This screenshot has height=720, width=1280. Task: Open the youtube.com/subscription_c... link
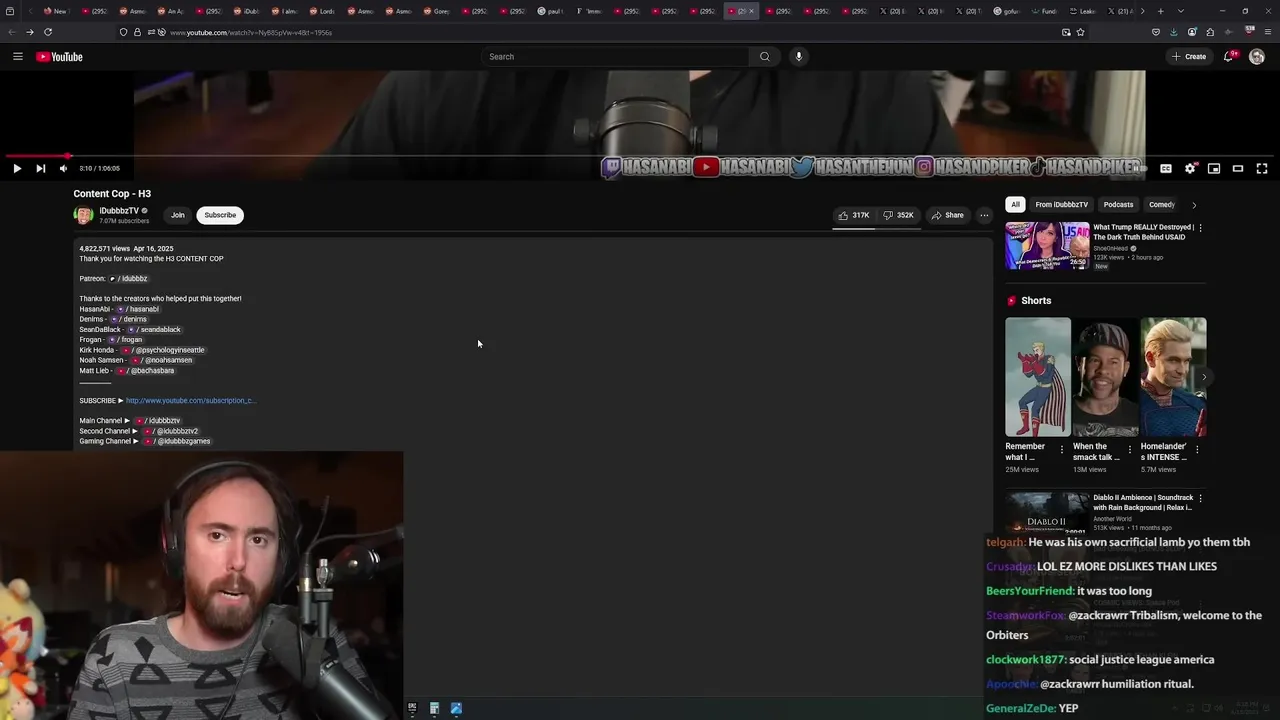tap(191, 401)
